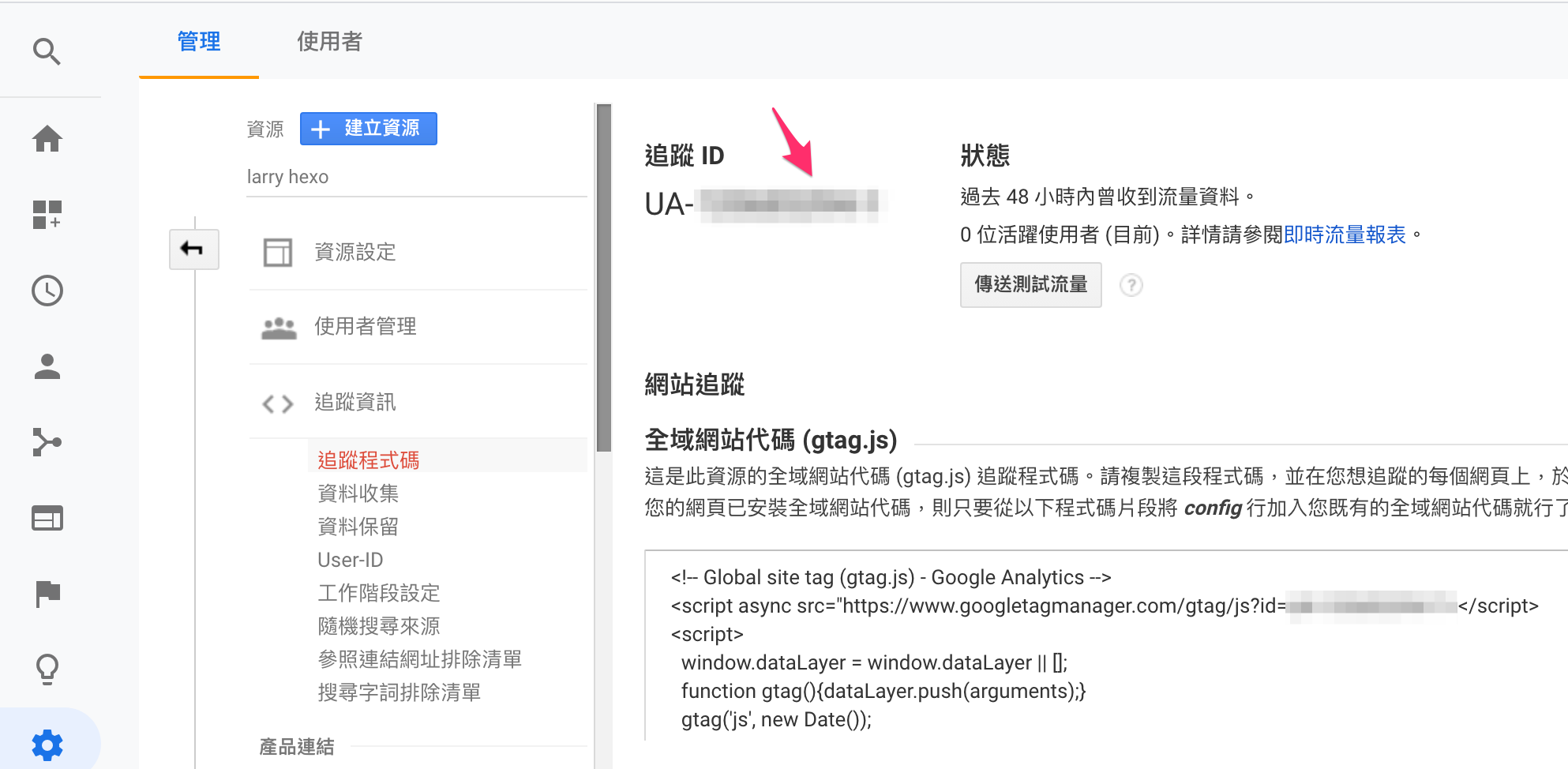Click the 狀態 heading
The image size is (1568, 769).
985,156
